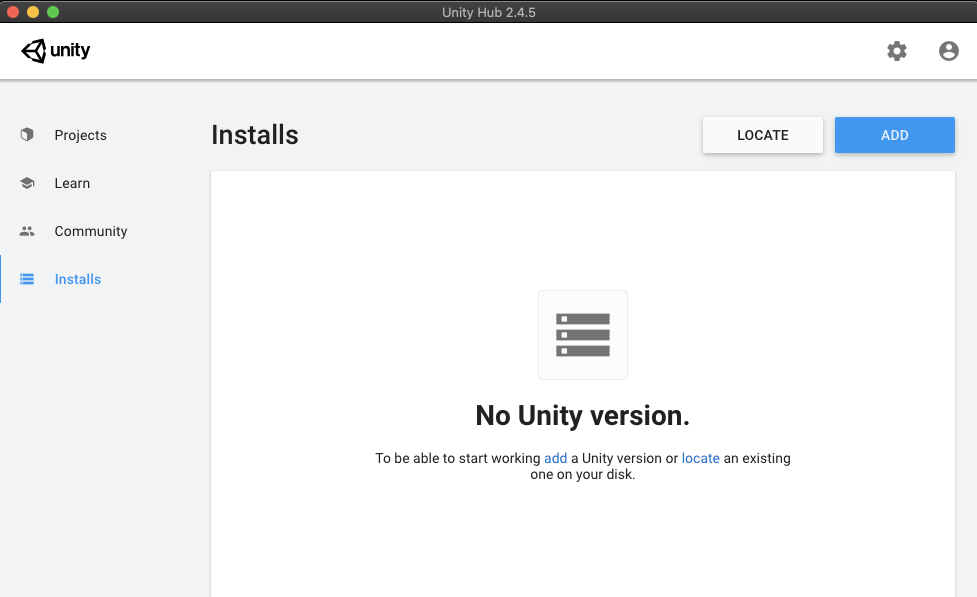Open the Learn section
The width and height of the screenshot is (977, 597).
tap(72, 183)
